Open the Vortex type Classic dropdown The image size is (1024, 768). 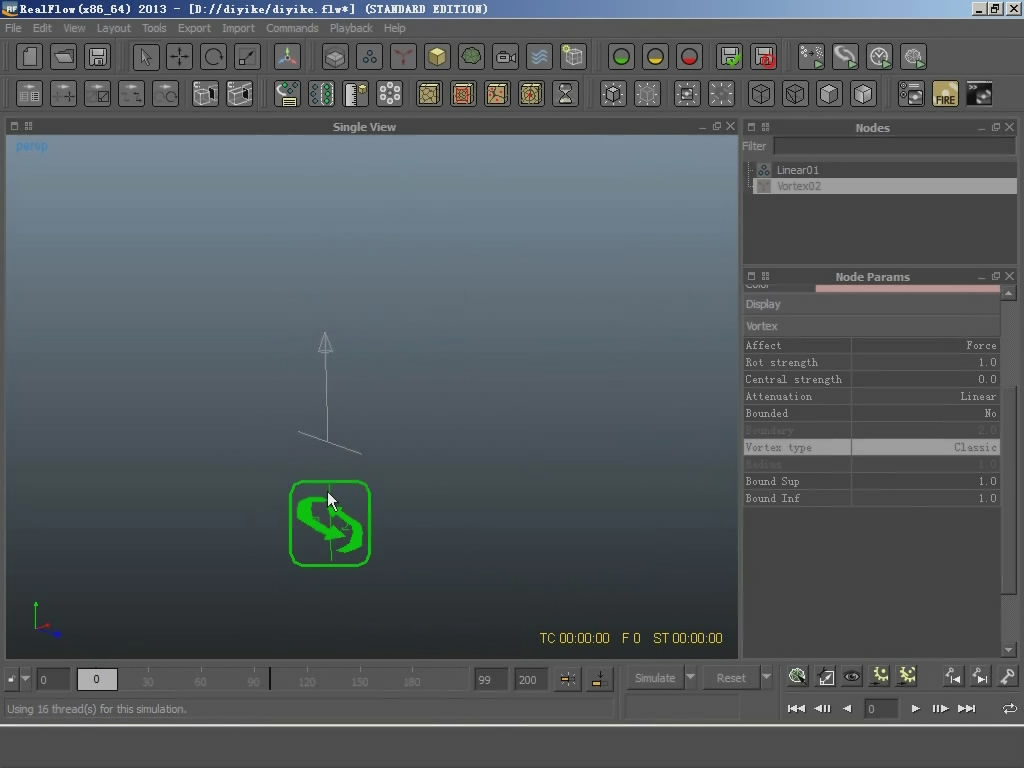pos(925,447)
